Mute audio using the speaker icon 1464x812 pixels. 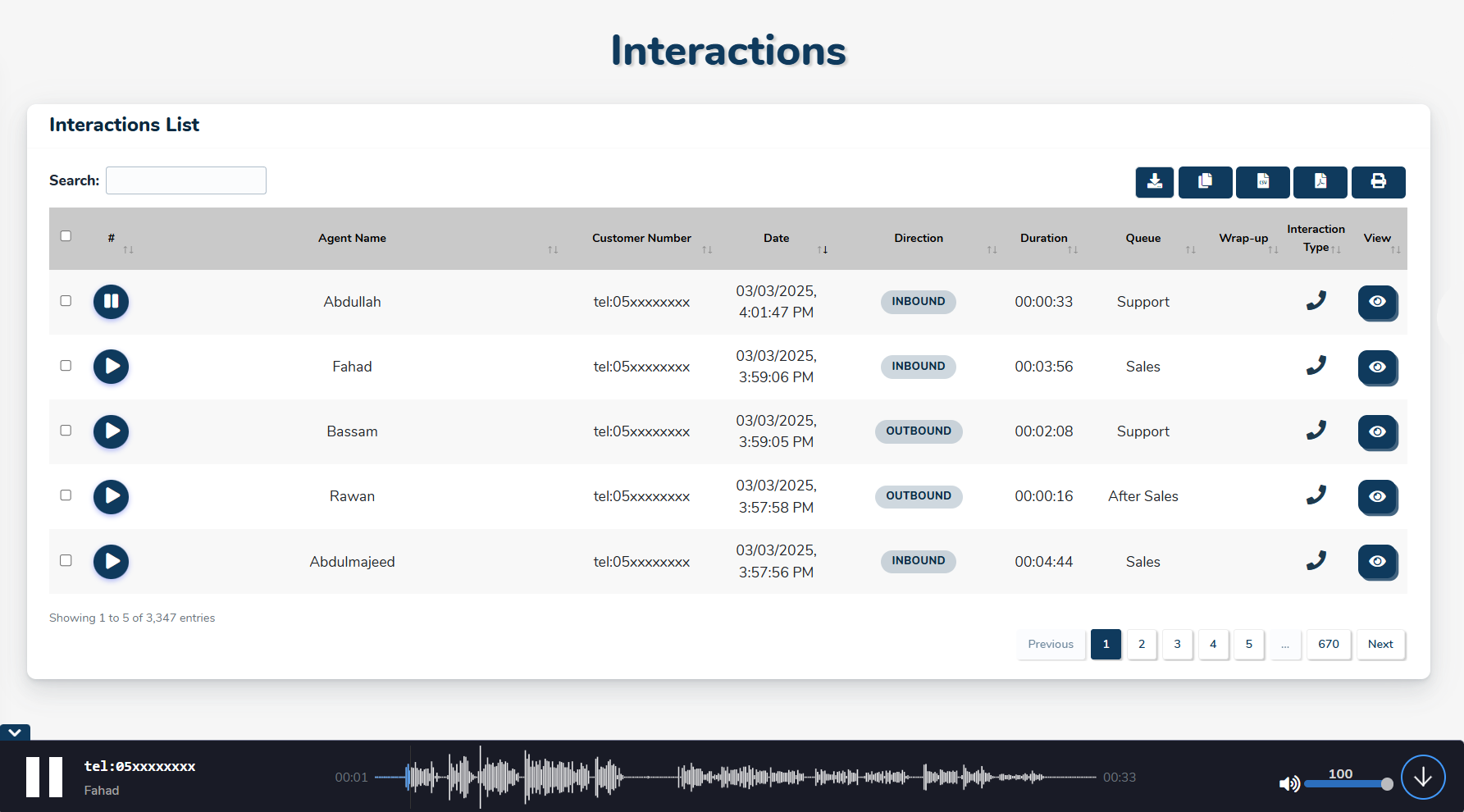(1288, 784)
